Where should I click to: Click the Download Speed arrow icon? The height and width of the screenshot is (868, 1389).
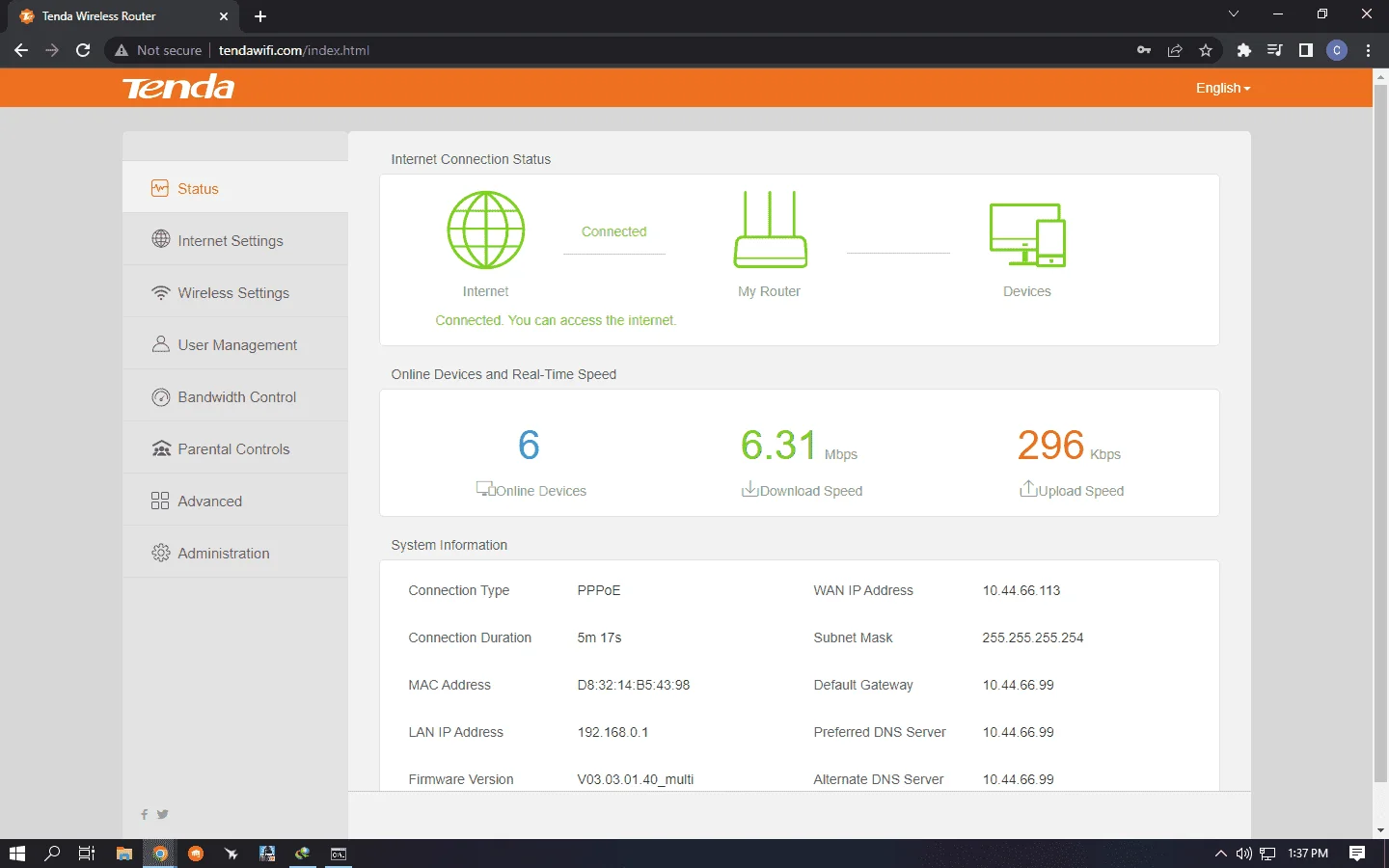point(749,489)
